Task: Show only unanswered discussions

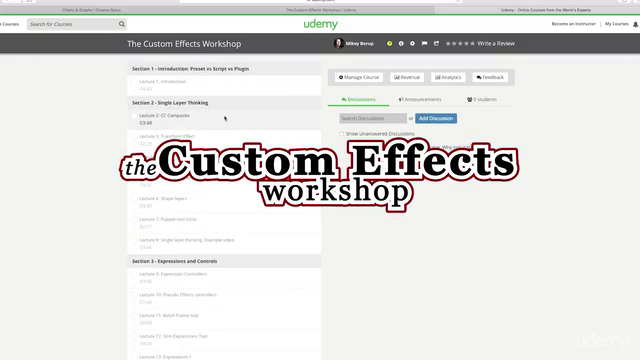Action: coord(341,134)
